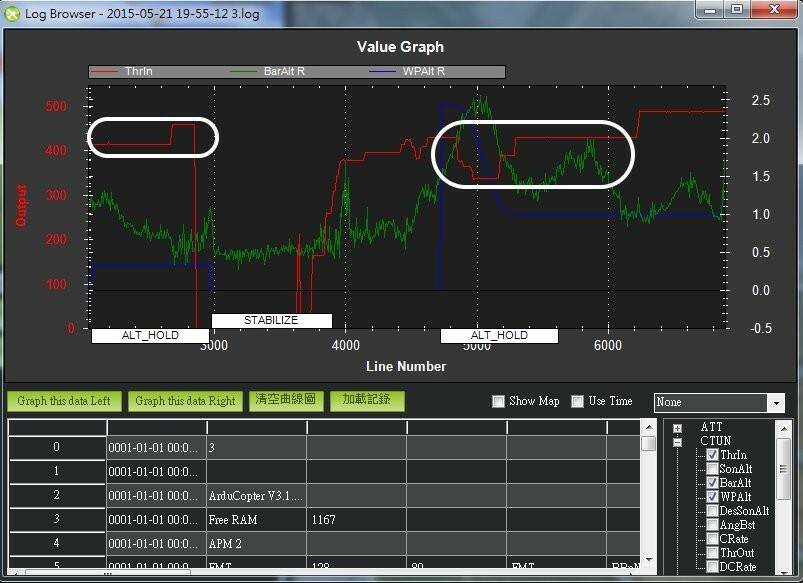Screen dimensions: 803x583
Task: Check the DCRate field checkbox
Action: coord(712,567)
